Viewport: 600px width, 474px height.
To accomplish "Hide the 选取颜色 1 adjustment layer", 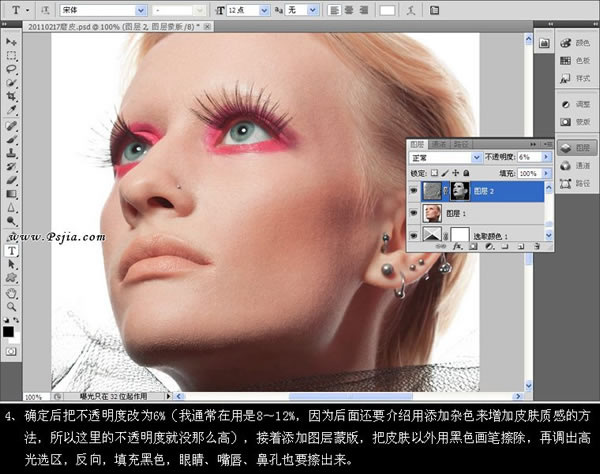I will (x=413, y=235).
